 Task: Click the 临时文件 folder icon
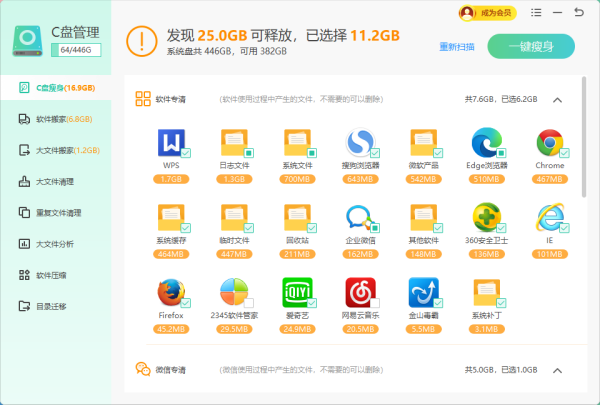coord(234,217)
